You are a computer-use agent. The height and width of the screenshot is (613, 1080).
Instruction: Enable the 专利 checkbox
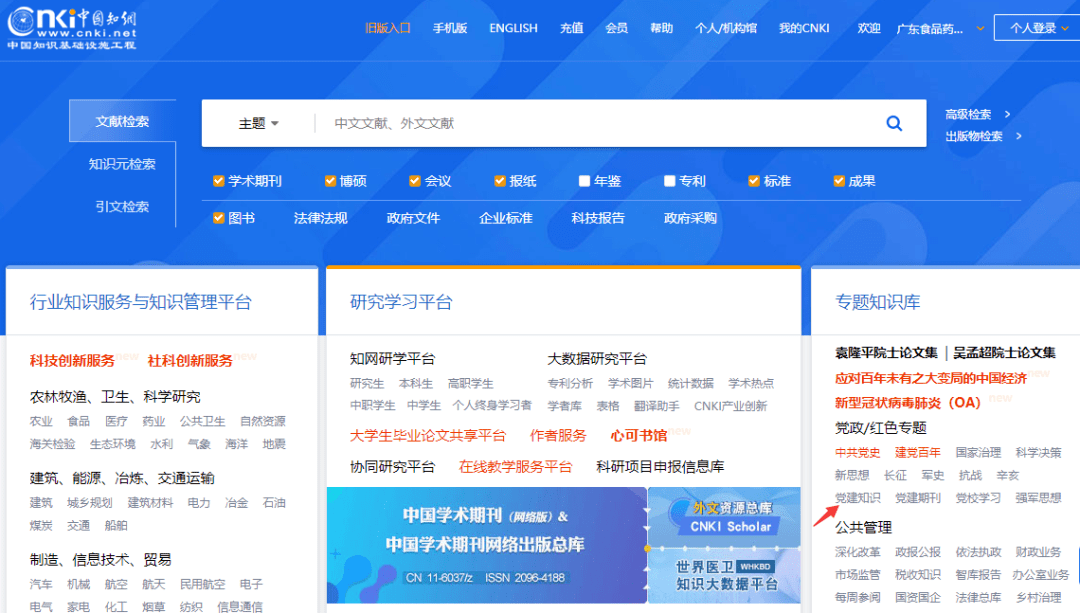pos(669,181)
